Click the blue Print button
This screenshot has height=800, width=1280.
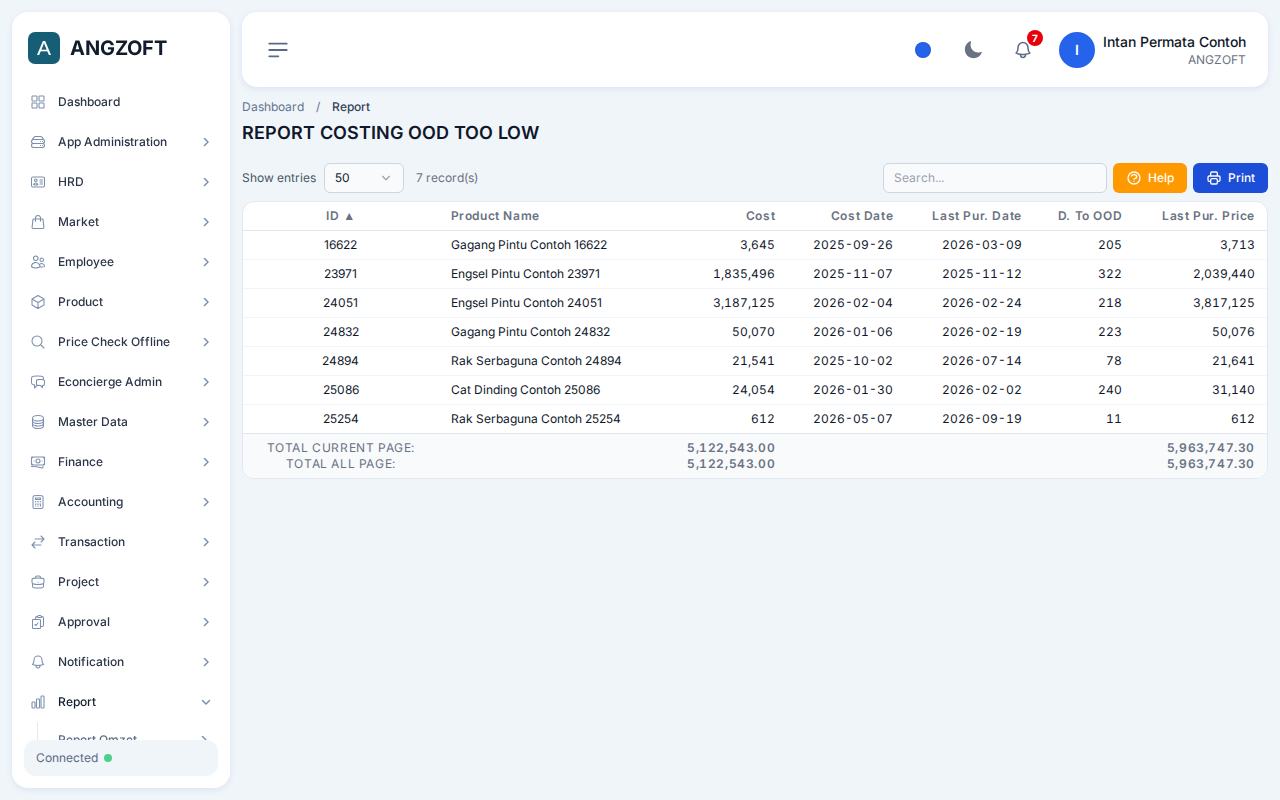pos(1230,178)
